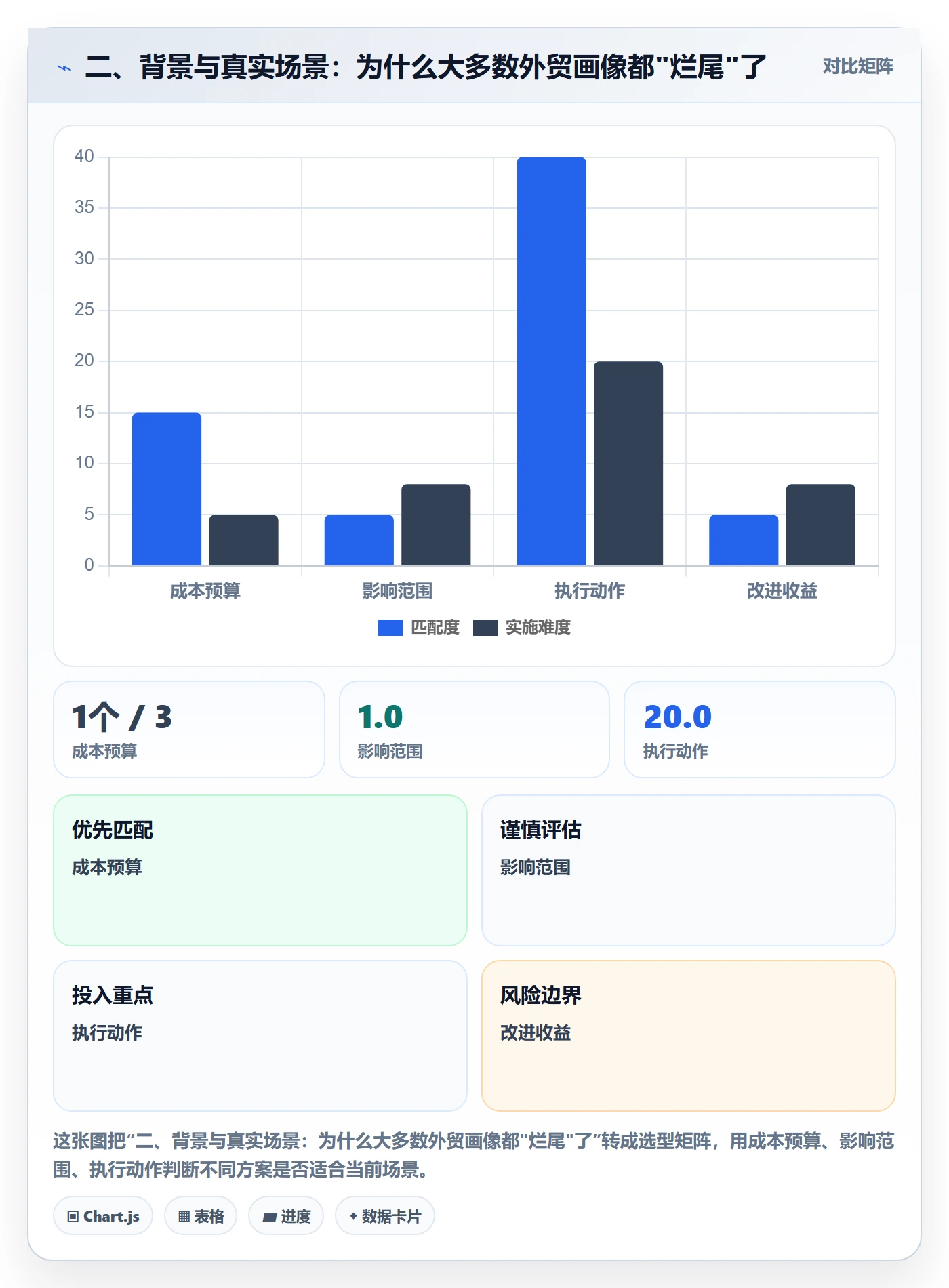Viewport: 949px width, 1288px height.
Task: Open the 1个 / 3 成本预算 stat card
Action: (189, 729)
